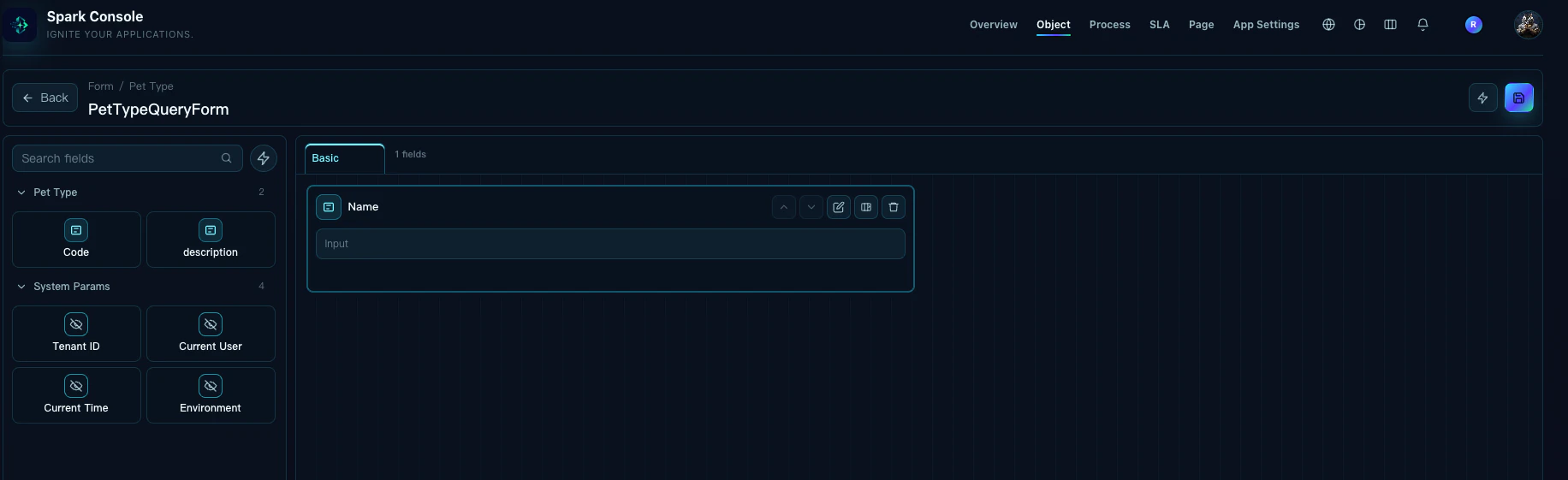Open the Process menu
Viewport: 1568px width, 480px height.
[x=1110, y=25]
